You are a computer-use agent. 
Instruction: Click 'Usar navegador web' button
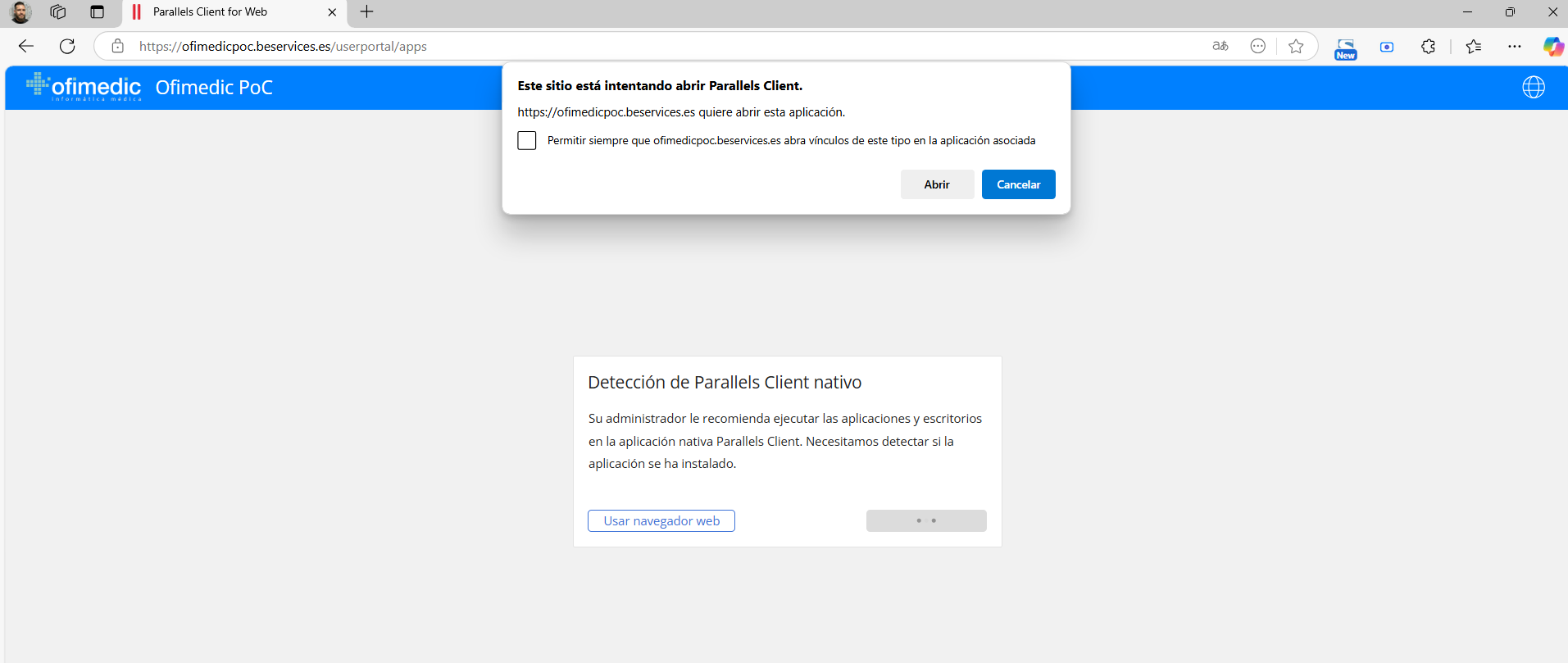point(661,521)
